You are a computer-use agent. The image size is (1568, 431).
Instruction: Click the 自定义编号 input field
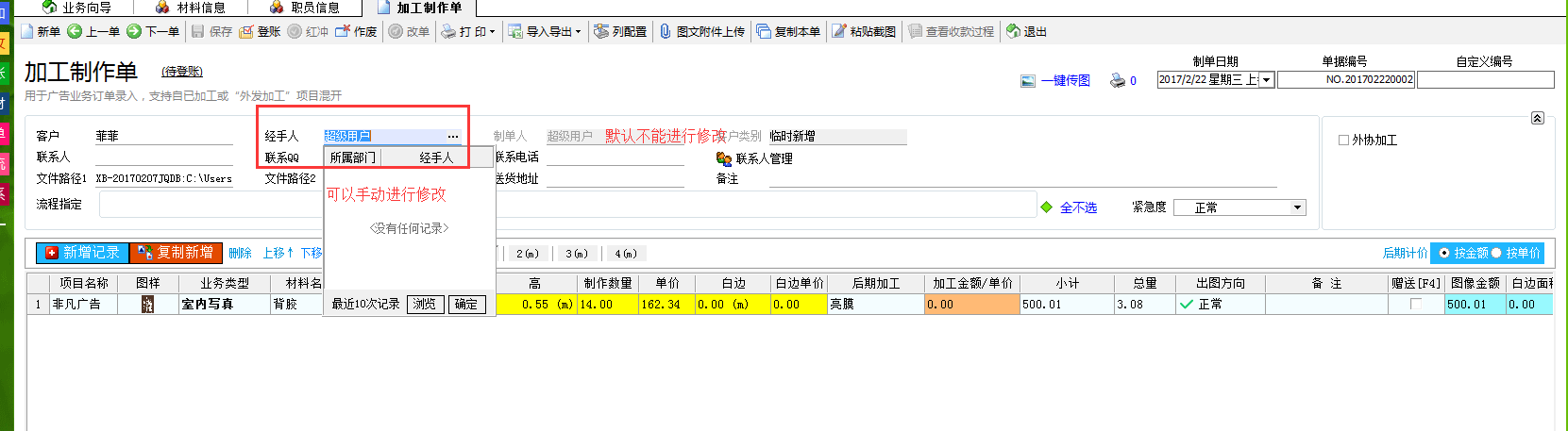click(x=1485, y=80)
